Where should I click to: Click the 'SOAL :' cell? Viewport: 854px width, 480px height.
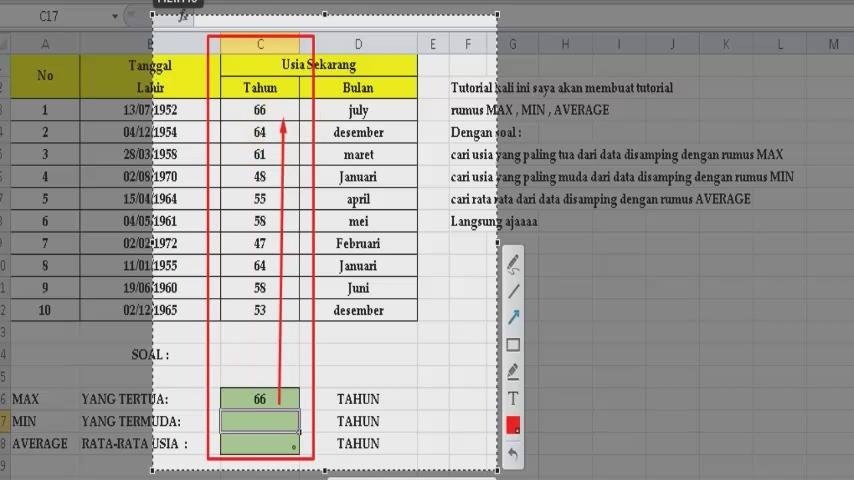pyautogui.click(x=150, y=355)
